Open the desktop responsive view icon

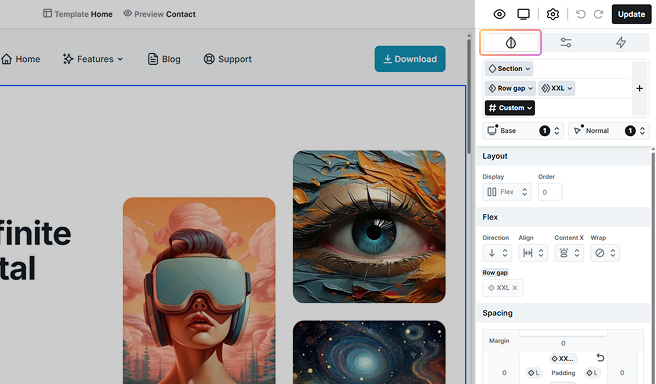coord(523,14)
